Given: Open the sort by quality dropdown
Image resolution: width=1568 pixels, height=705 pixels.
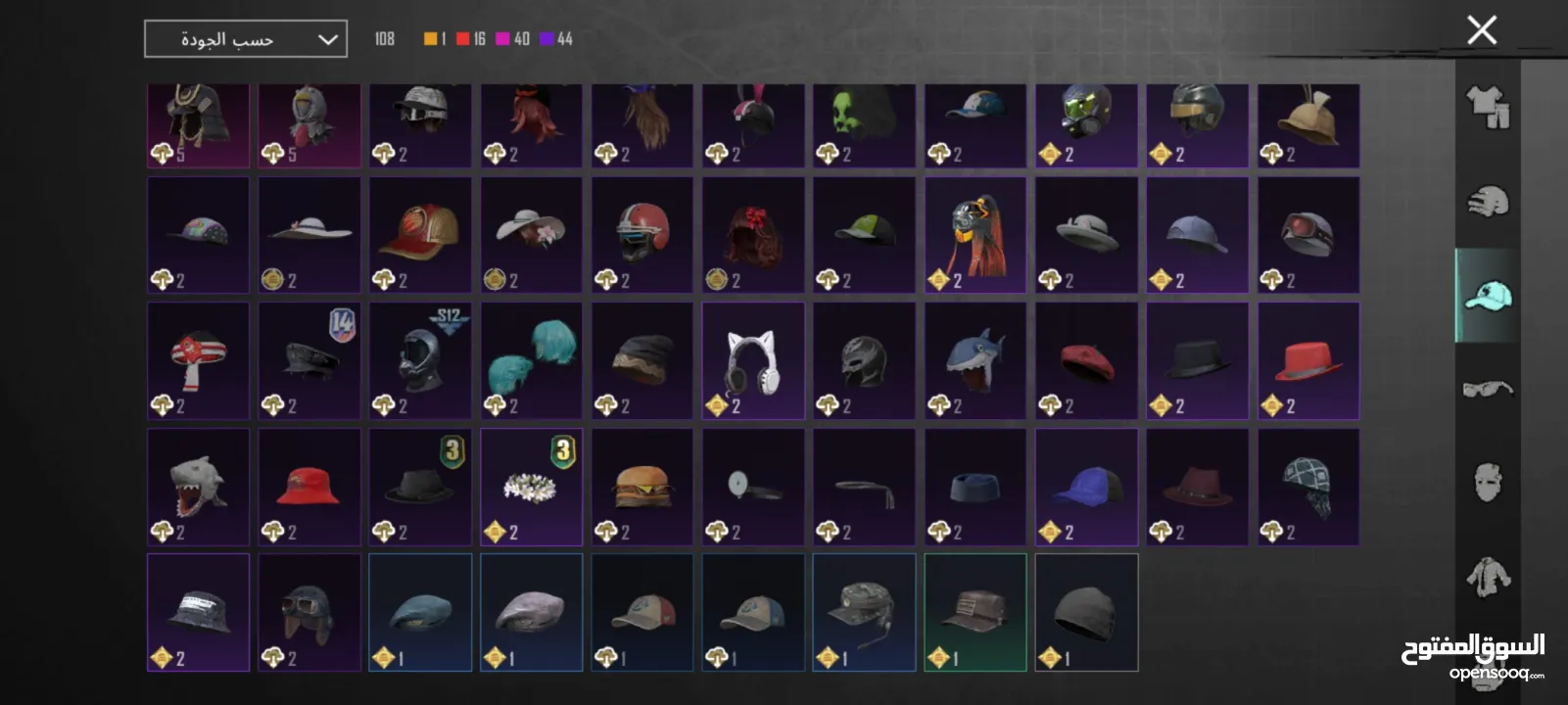Looking at the screenshot, I should click(x=246, y=39).
